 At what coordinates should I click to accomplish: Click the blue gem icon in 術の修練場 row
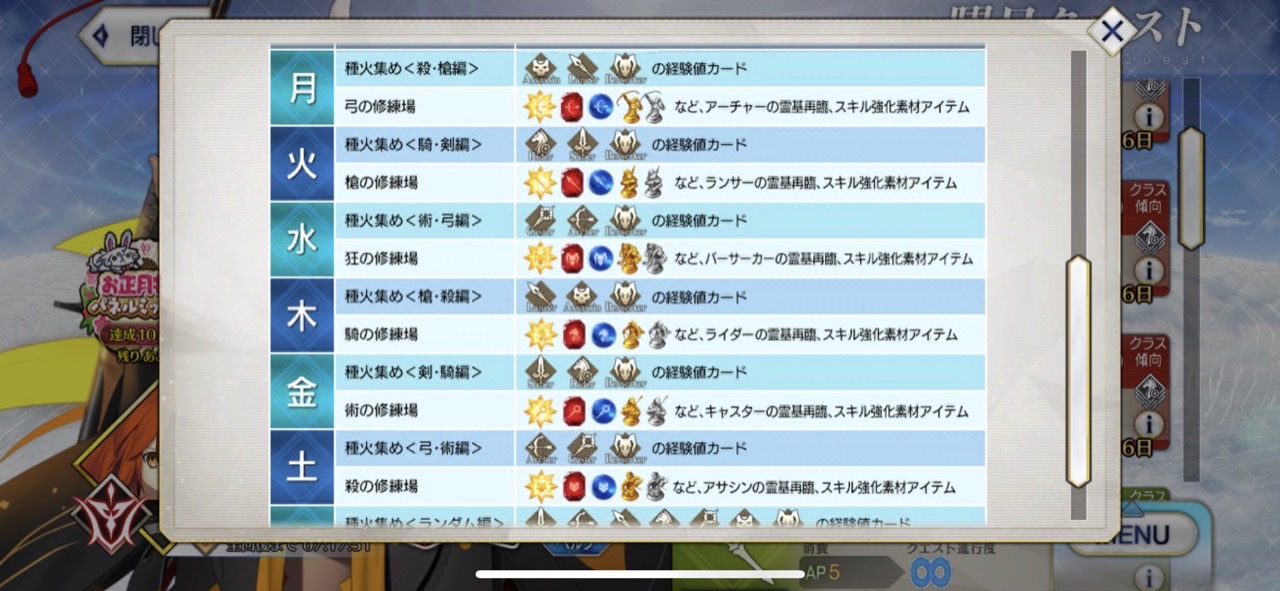pyautogui.click(x=599, y=410)
